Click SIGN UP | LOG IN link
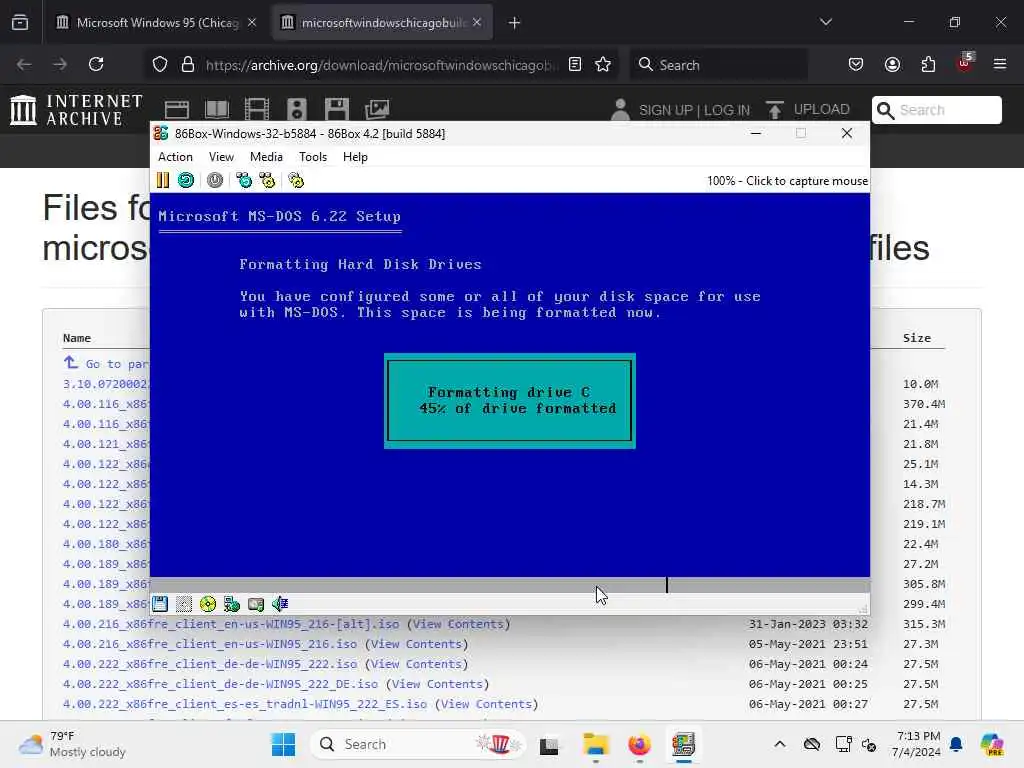The height and width of the screenshot is (768, 1024). [694, 110]
